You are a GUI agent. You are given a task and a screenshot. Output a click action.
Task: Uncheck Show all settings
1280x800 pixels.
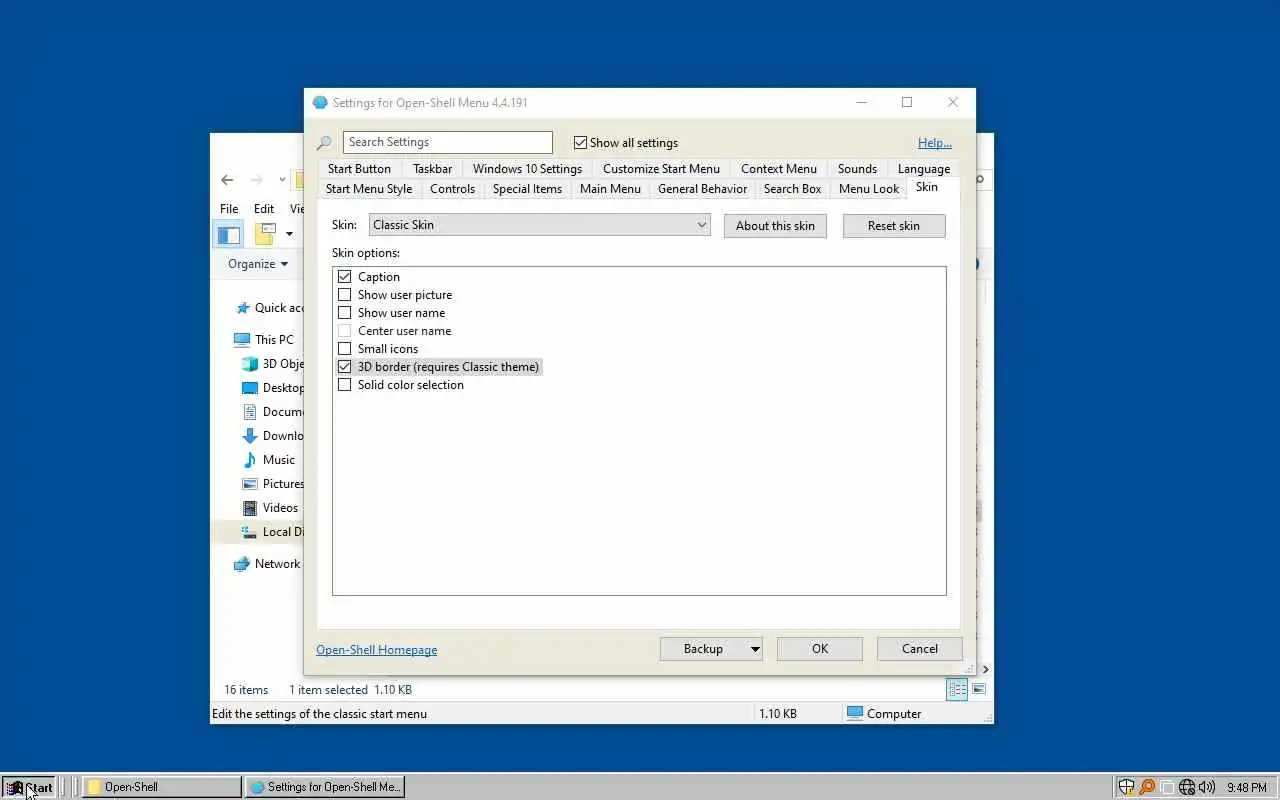tap(580, 143)
